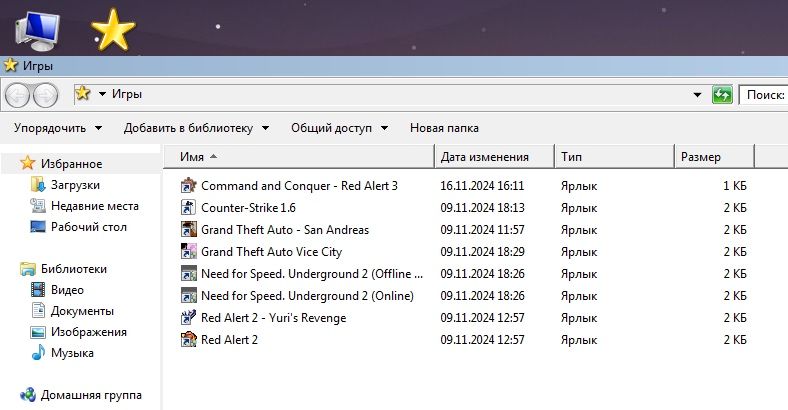Click the Документы page icon

pyautogui.click(x=38, y=311)
